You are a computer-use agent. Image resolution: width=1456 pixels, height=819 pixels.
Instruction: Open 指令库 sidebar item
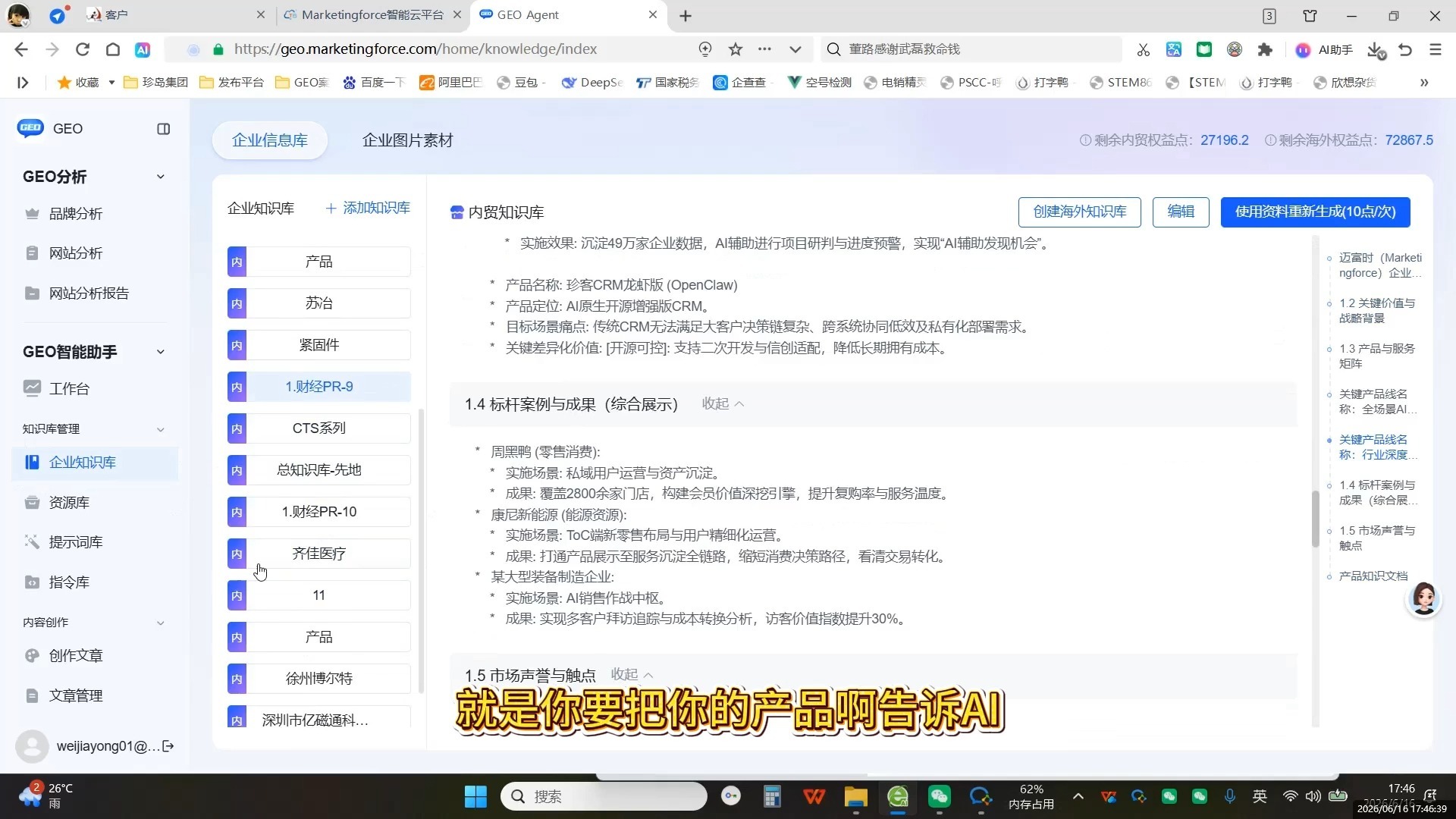pos(69,582)
